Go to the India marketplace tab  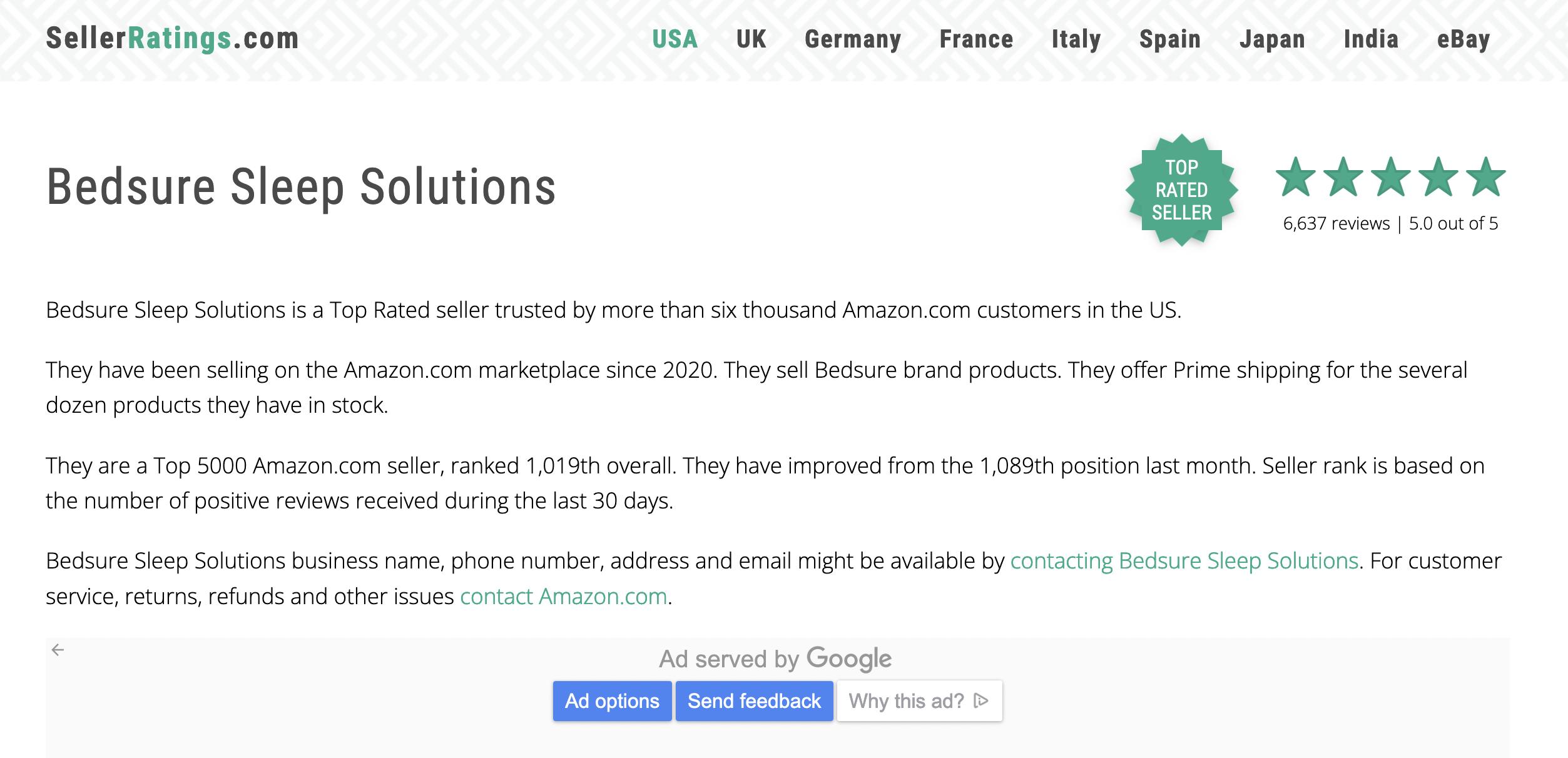pos(1371,39)
